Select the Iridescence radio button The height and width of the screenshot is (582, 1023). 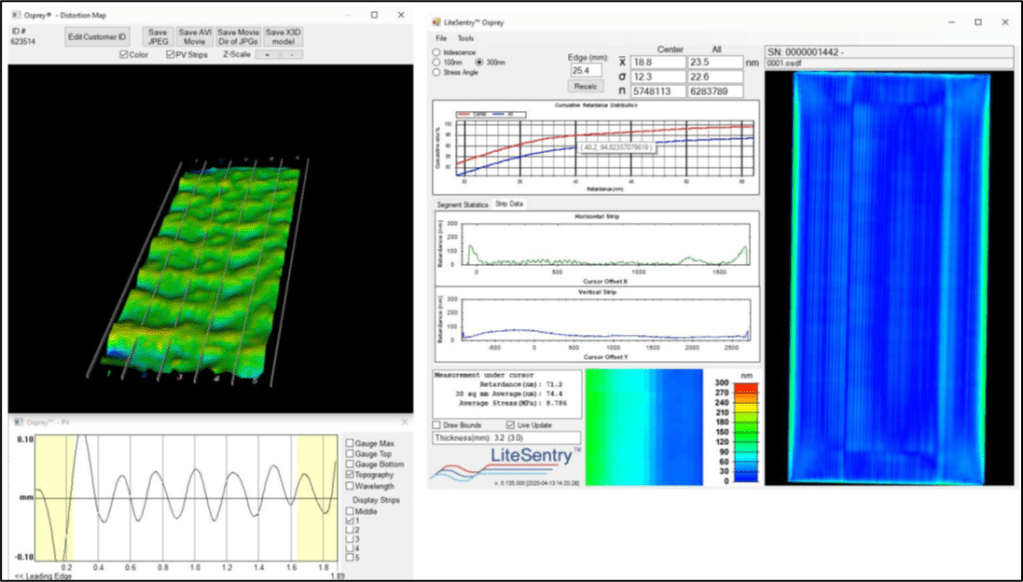point(436,52)
